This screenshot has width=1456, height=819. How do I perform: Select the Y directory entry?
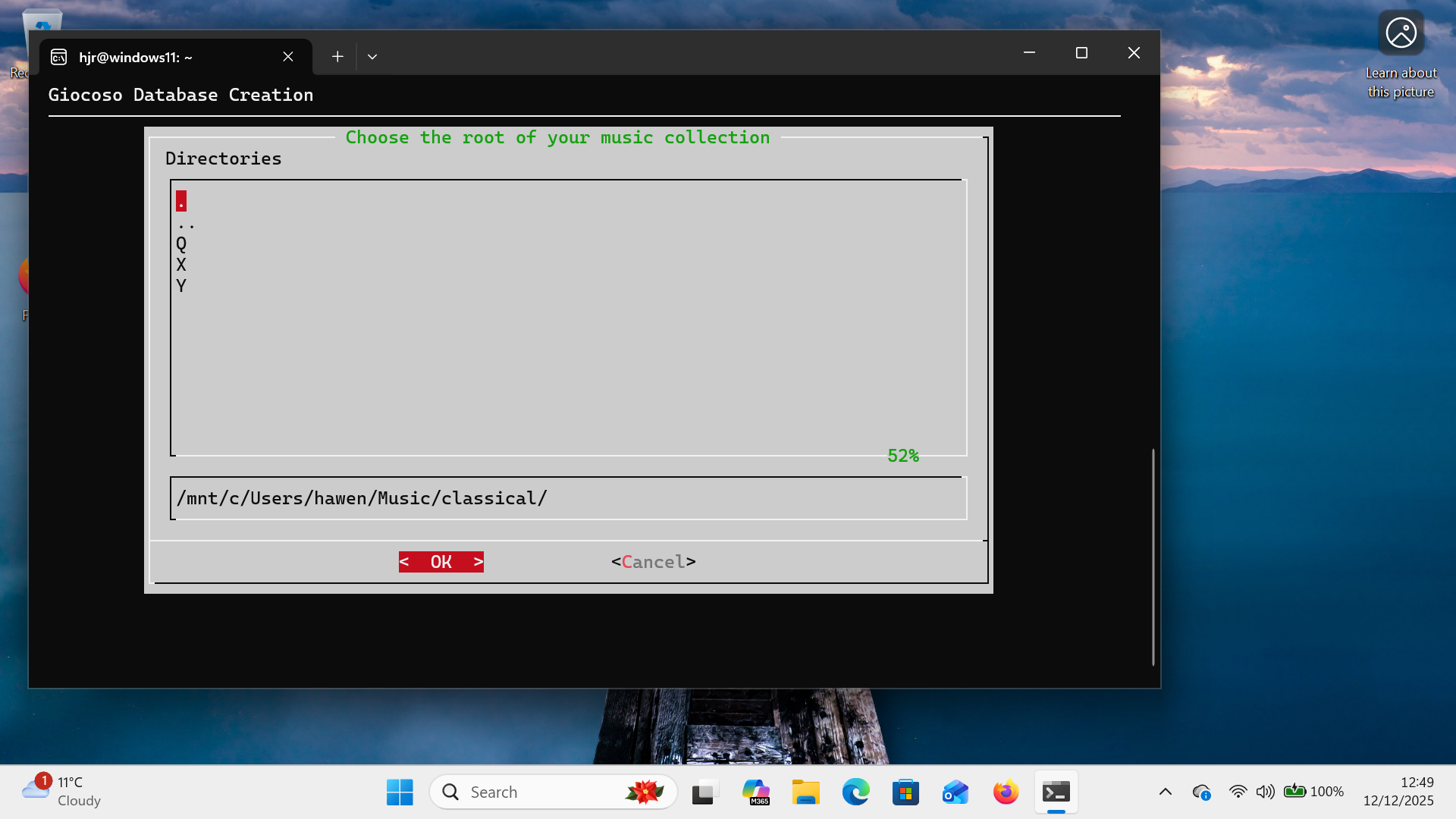pos(182,286)
